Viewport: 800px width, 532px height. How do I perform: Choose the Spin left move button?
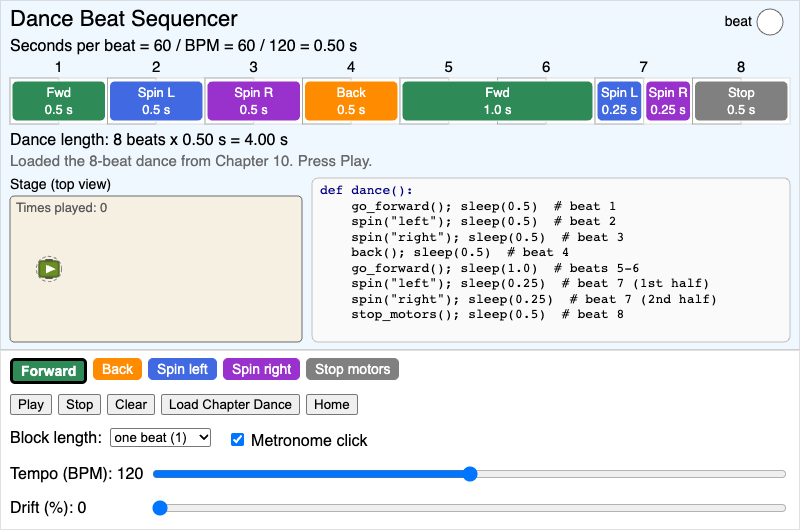tap(182, 369)
